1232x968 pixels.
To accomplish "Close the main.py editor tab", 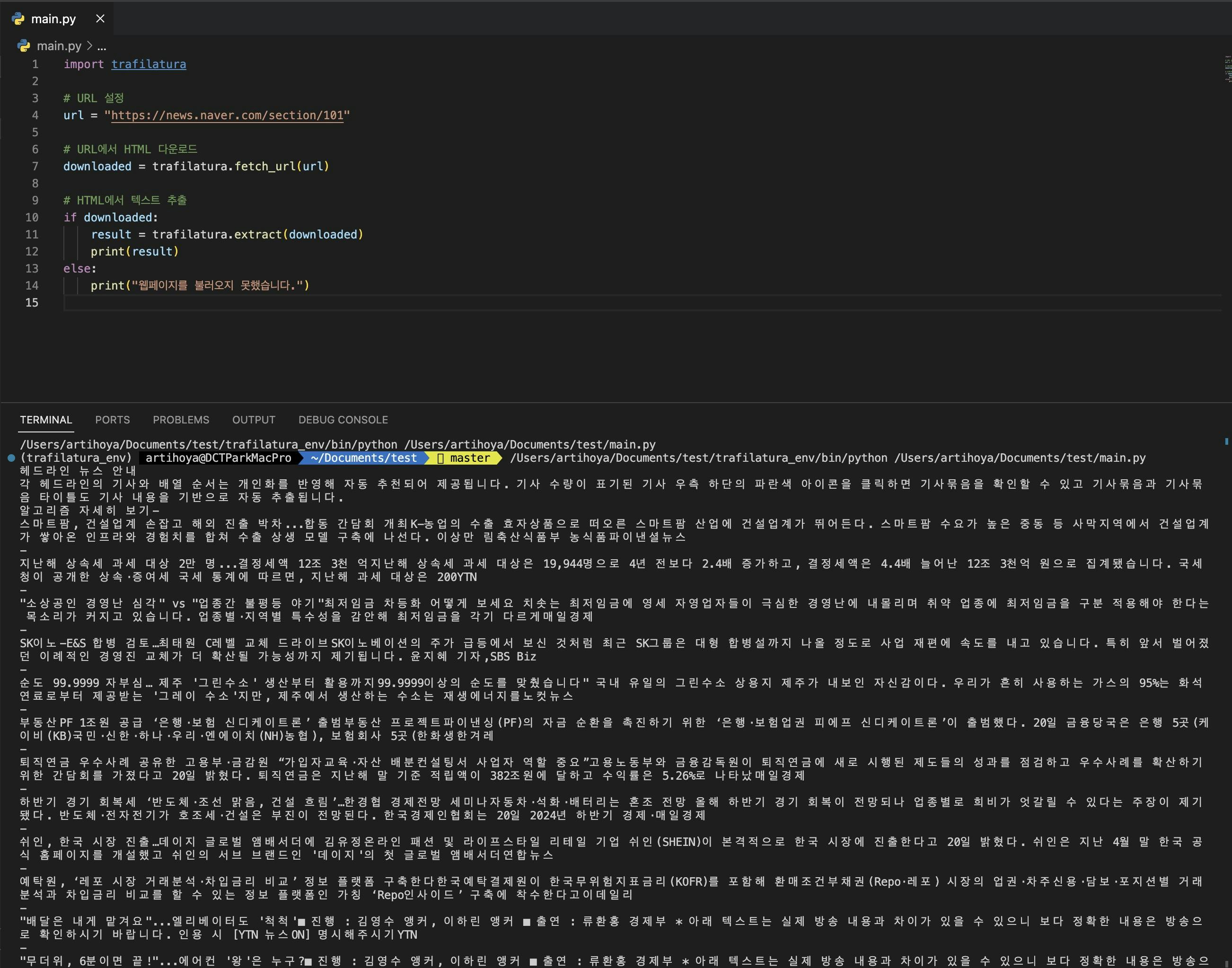I will pos(100,19).
